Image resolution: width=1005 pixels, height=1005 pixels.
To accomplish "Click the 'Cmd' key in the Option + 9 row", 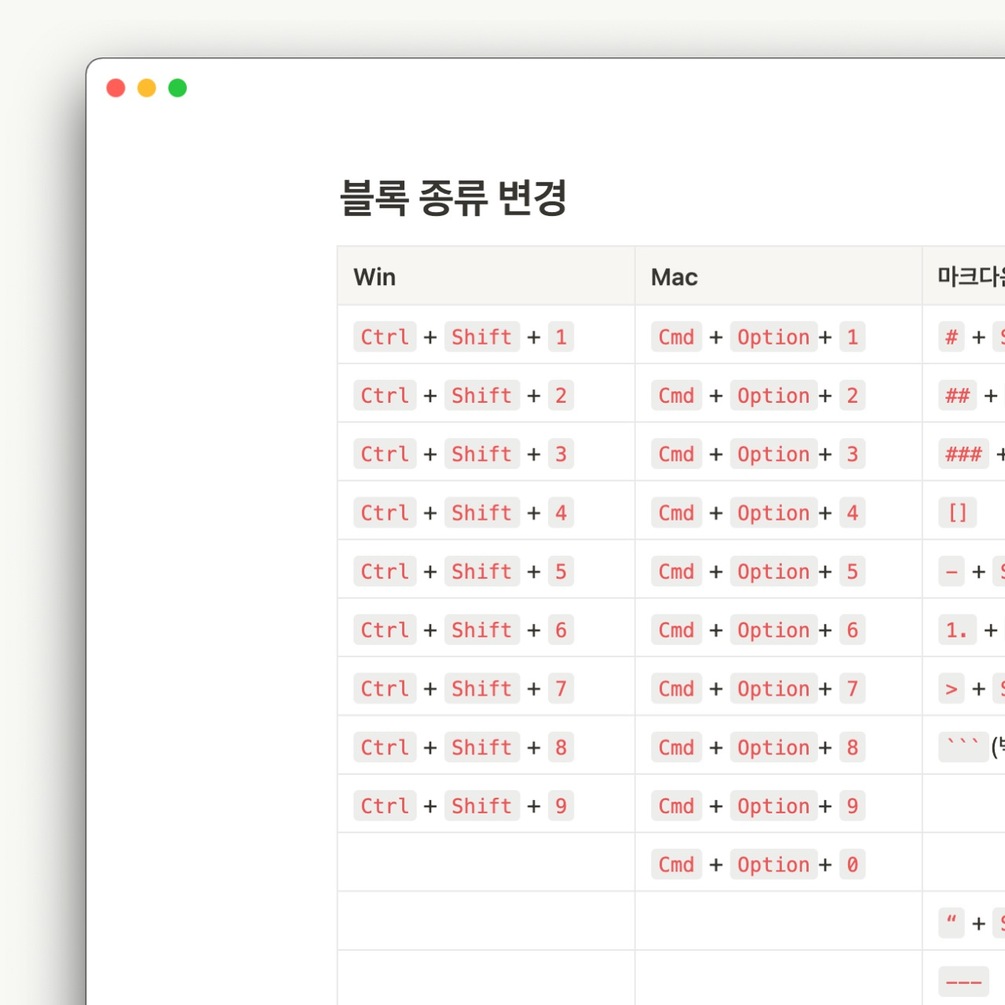I will (676, 806).
